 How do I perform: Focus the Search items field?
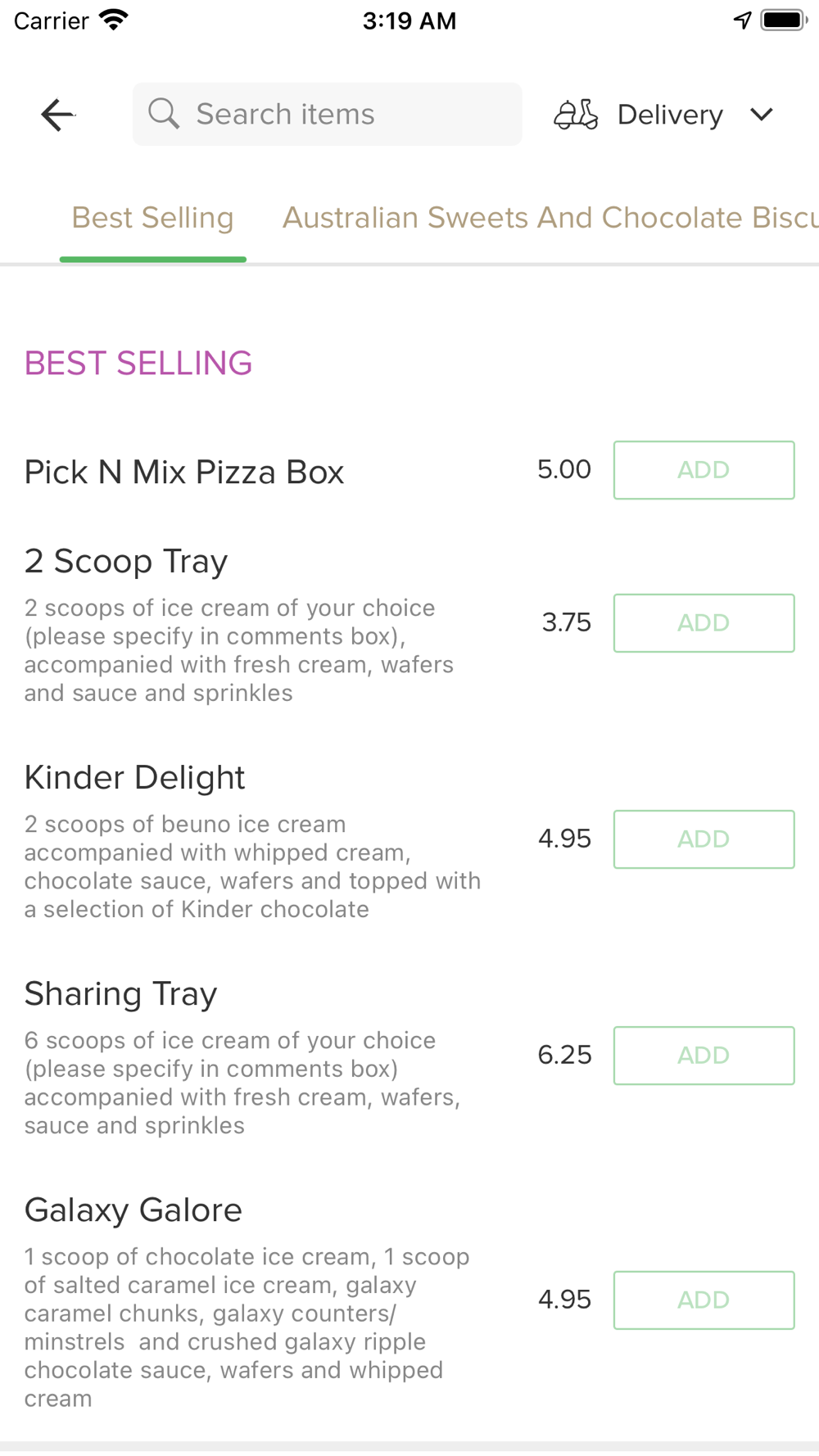pyautogui.click(x=328, y=114)
